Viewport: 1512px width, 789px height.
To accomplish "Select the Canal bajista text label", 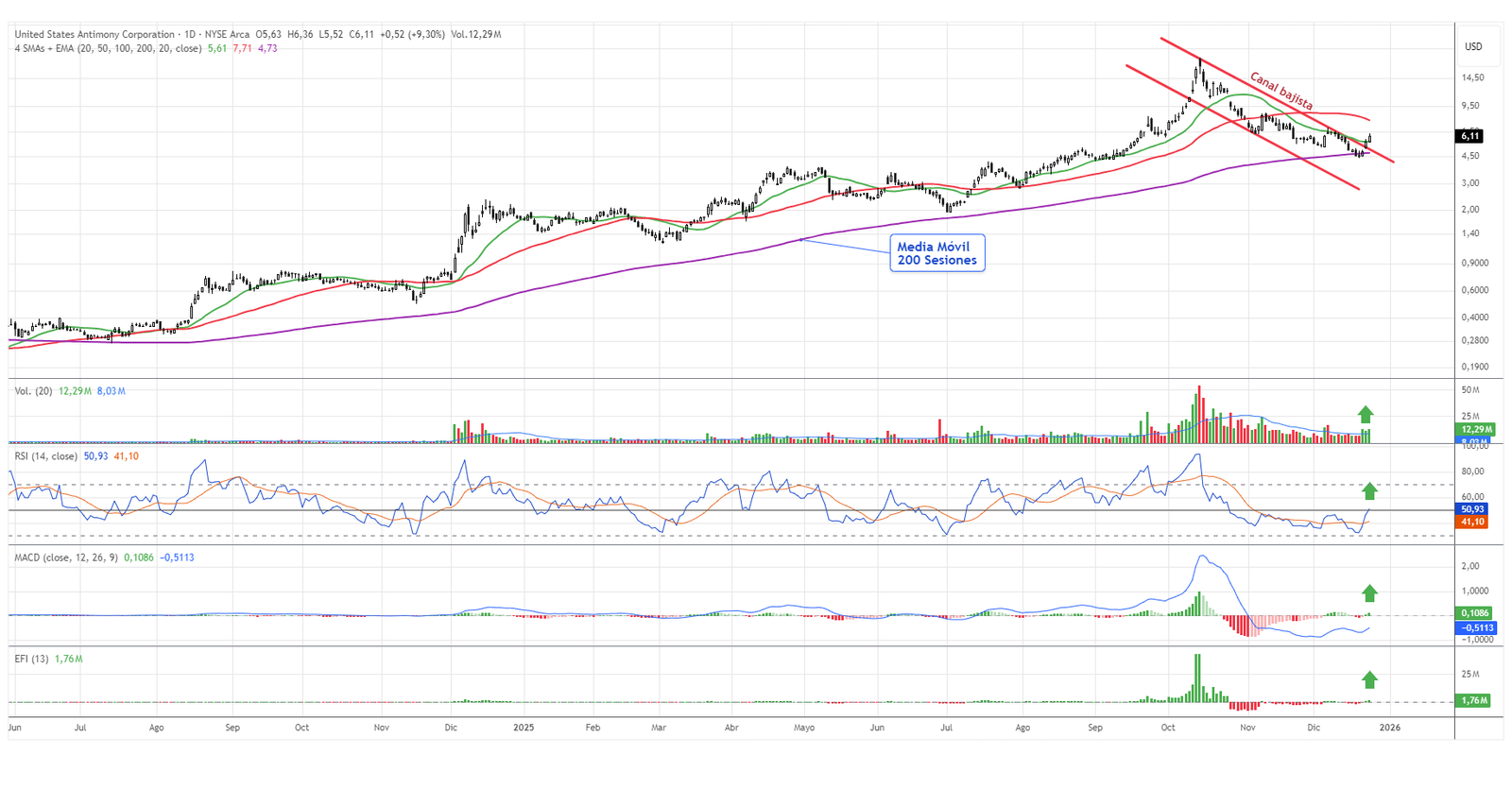I will [x=1280, y=90].
